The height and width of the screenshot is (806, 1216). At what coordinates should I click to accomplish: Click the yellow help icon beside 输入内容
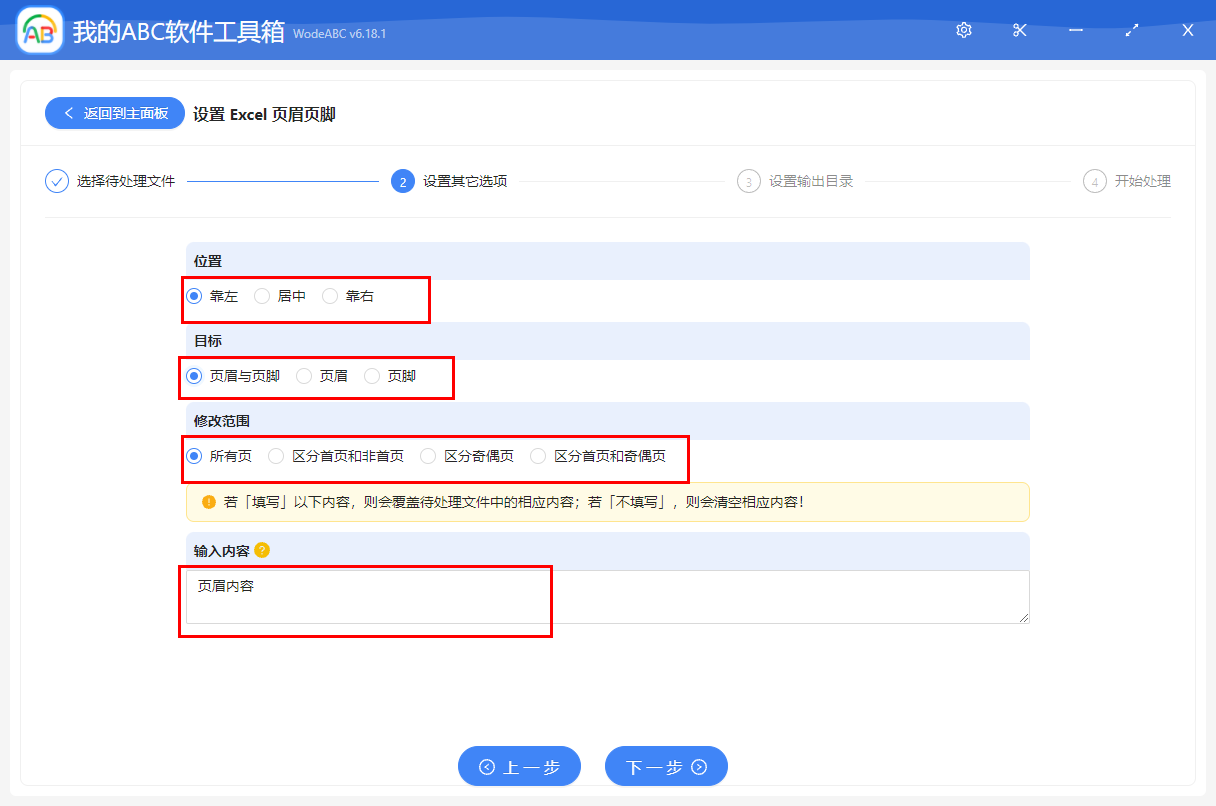(x=262, y=550)
